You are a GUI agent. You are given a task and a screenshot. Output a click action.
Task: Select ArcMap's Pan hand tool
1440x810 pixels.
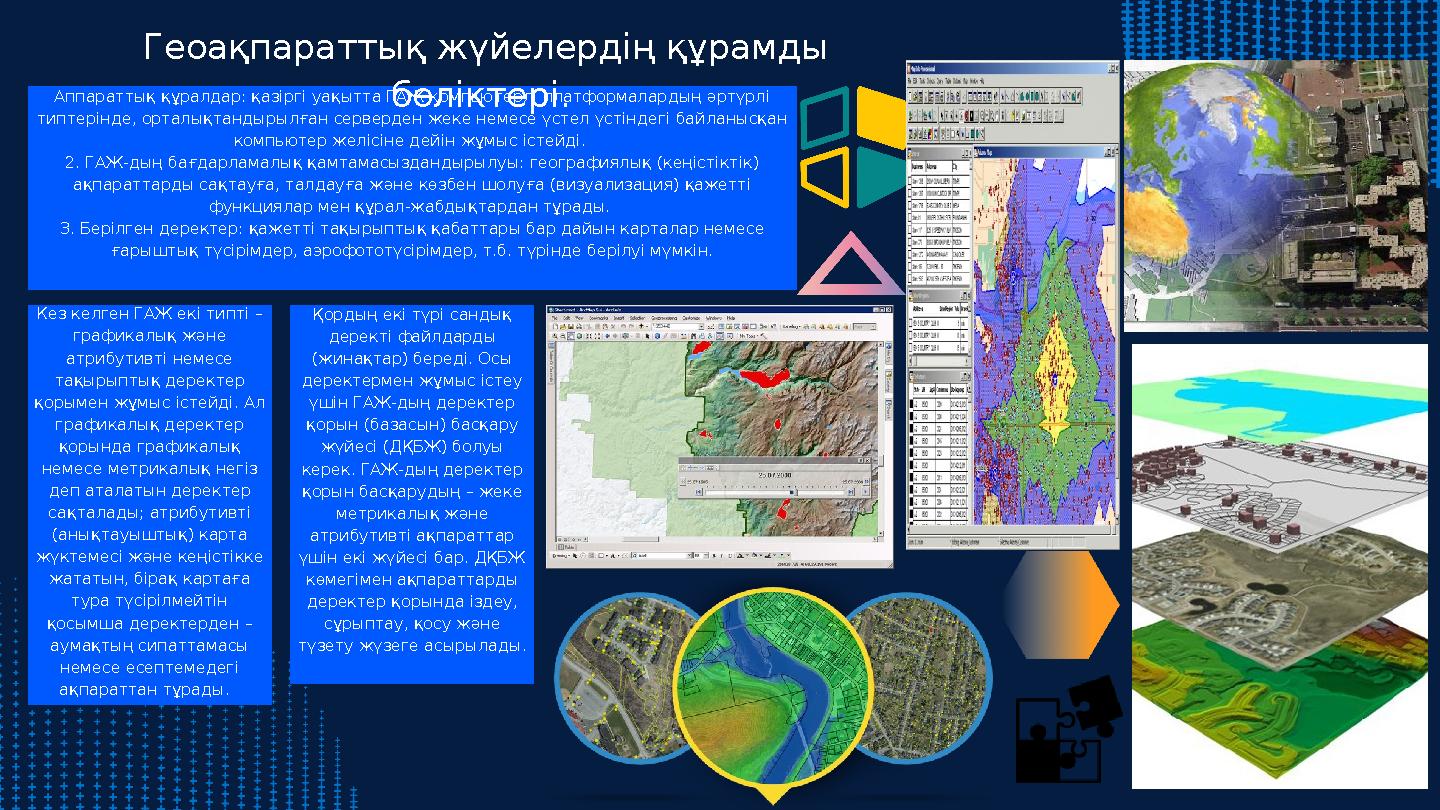pos(570,336)
